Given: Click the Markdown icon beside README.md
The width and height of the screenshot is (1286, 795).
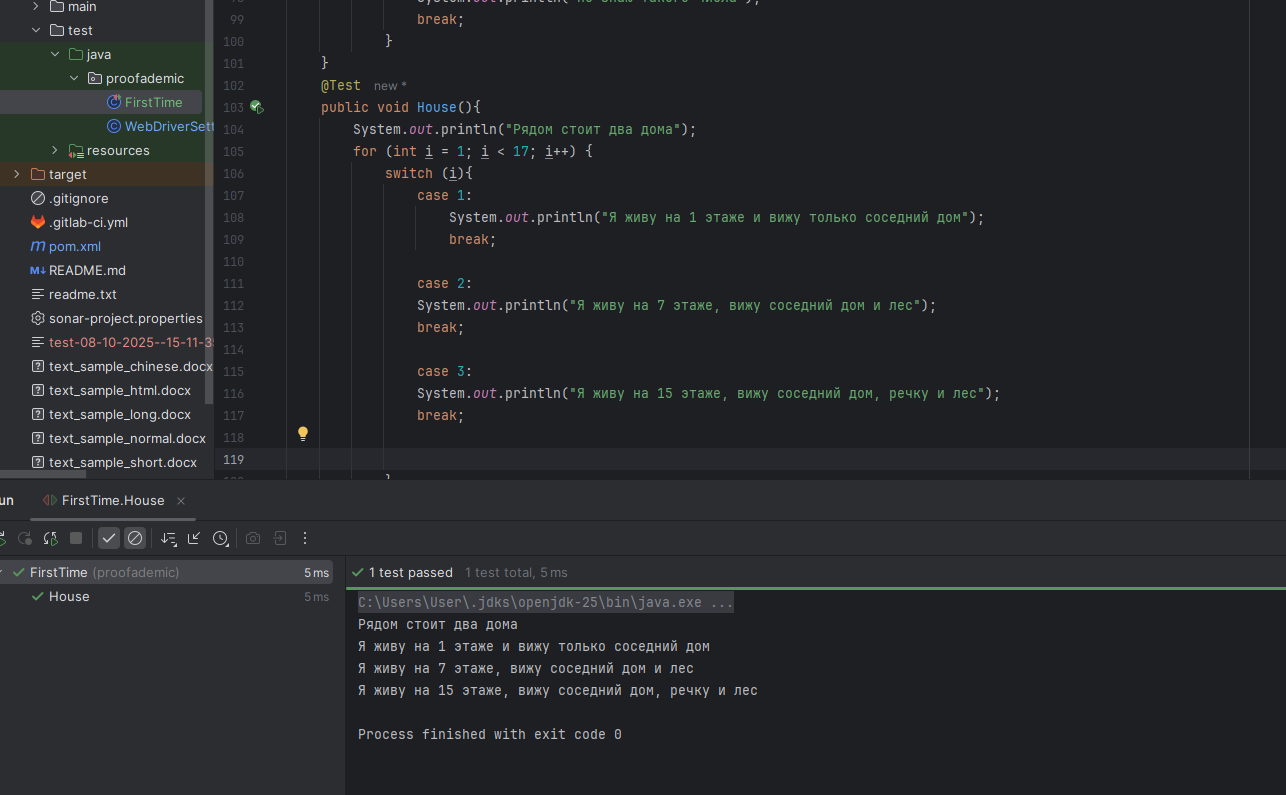Looking at the screenshot, I should [38, 270].
